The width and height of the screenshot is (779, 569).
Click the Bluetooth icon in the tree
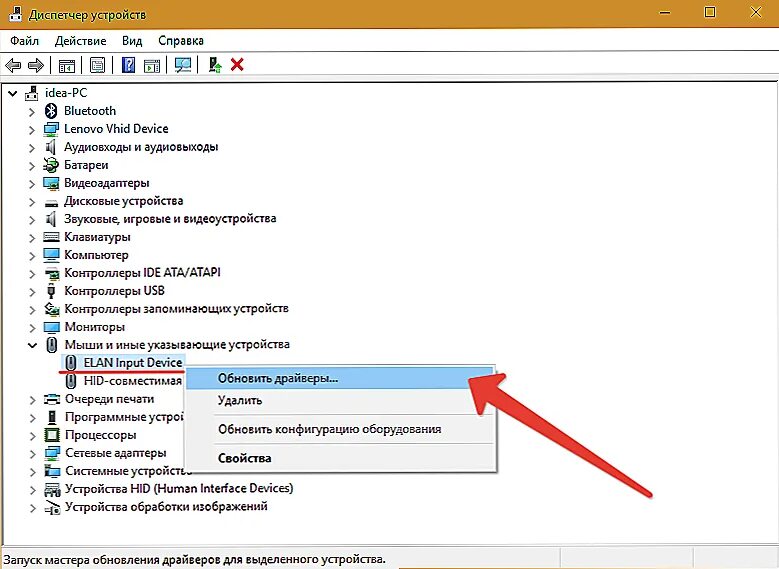point(51,111)
